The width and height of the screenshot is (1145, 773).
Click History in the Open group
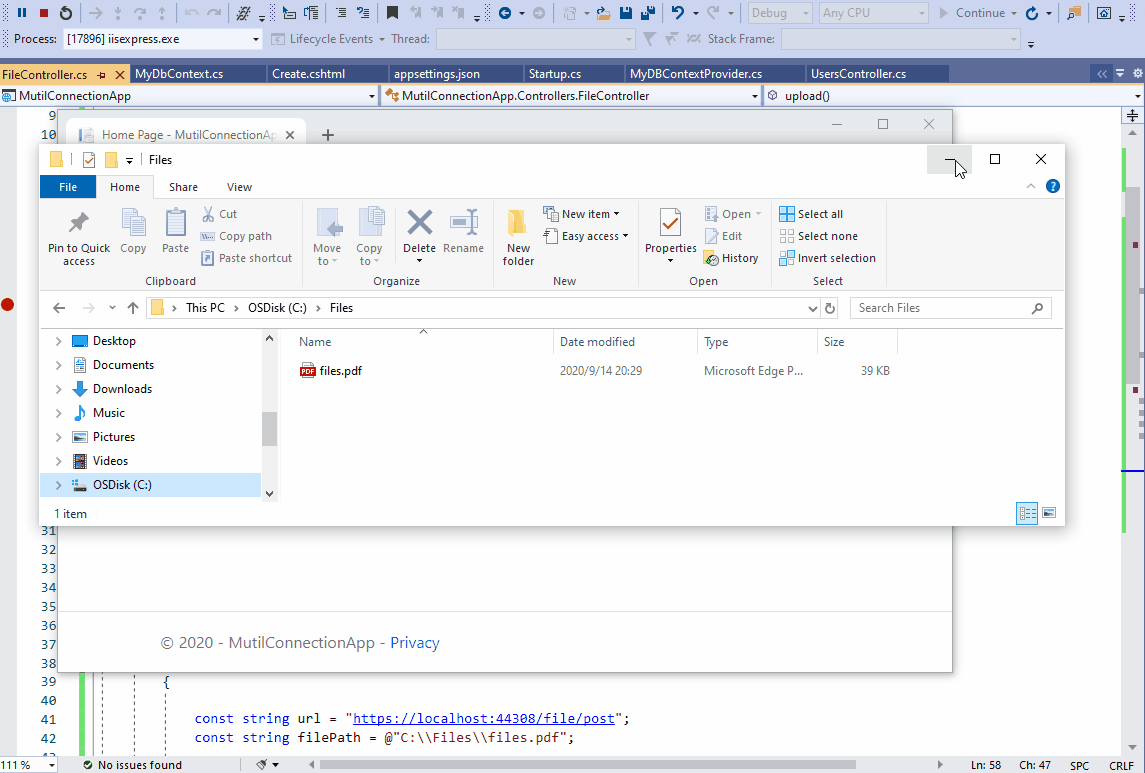(731, 258)
